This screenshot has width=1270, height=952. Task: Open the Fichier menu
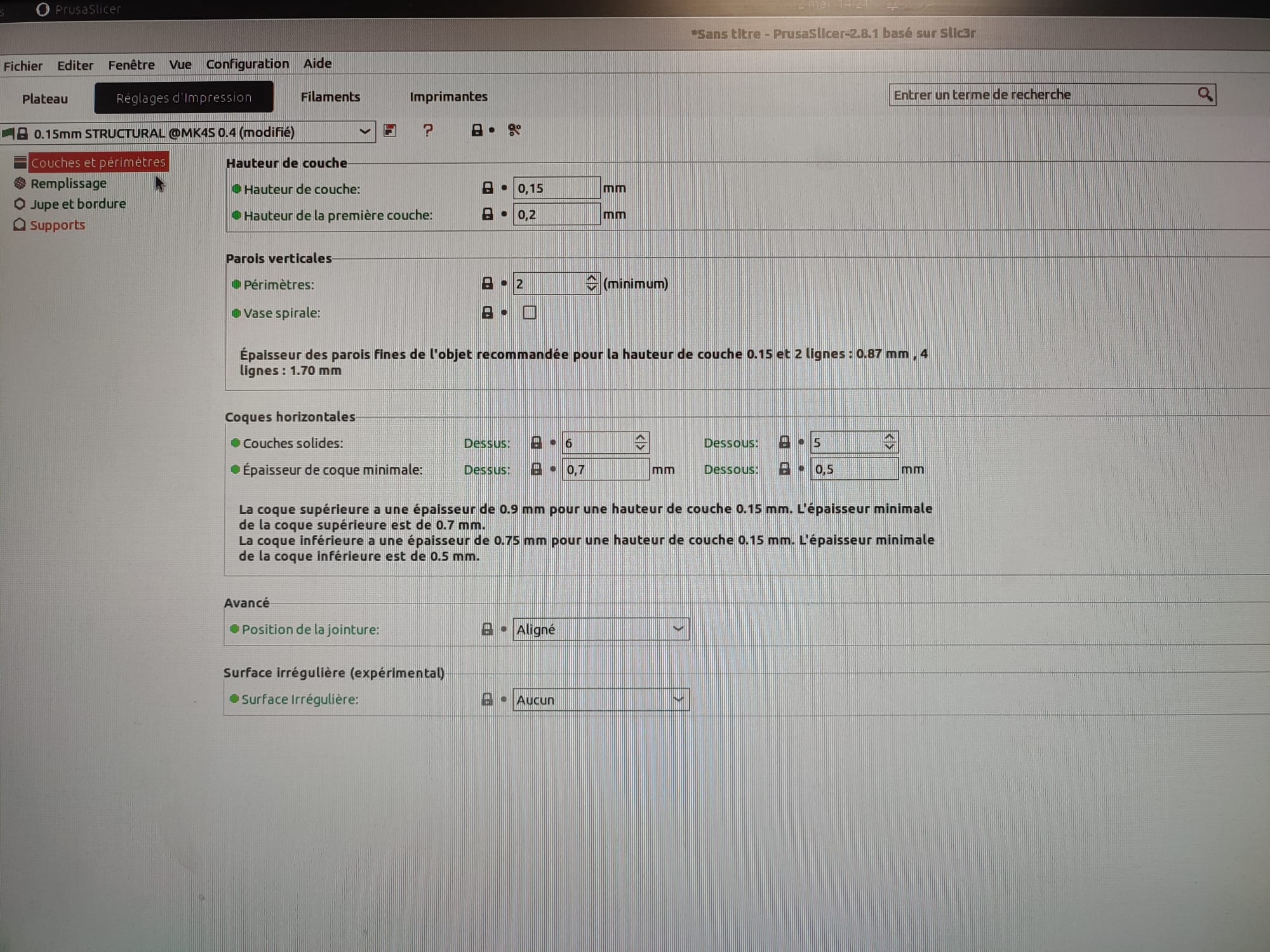coord(23,66)
